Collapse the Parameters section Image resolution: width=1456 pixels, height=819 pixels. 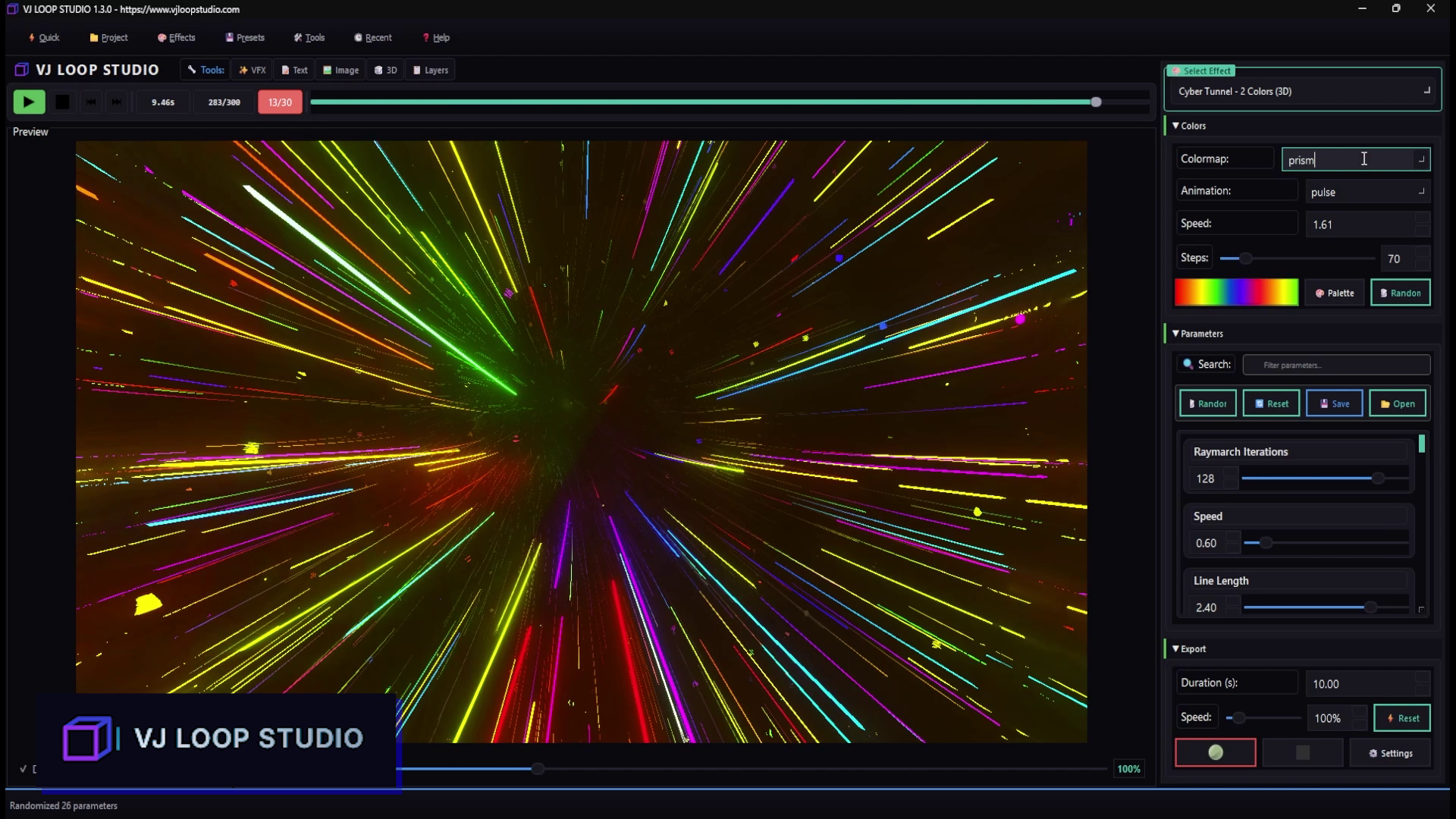[1175, 334]
